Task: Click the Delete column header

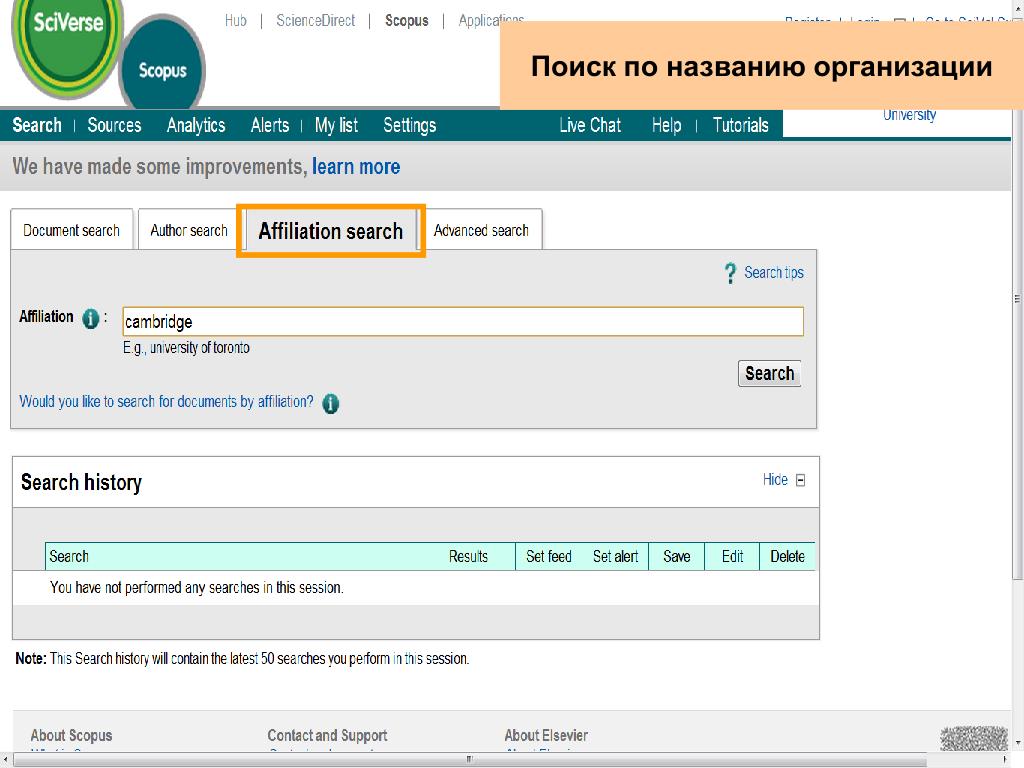Action: click(787, 556)
